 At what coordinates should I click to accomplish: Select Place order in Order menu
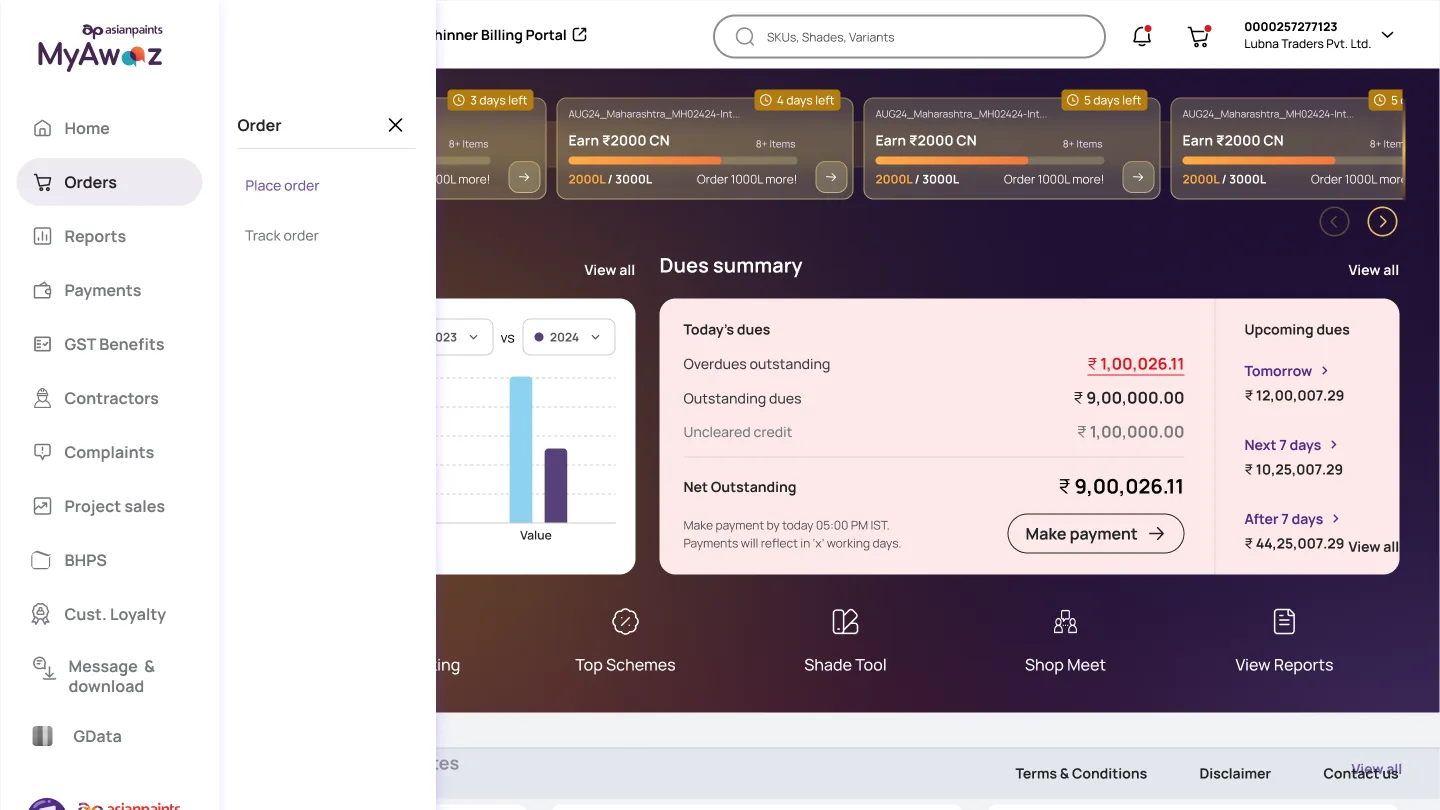tap(282, 185)
